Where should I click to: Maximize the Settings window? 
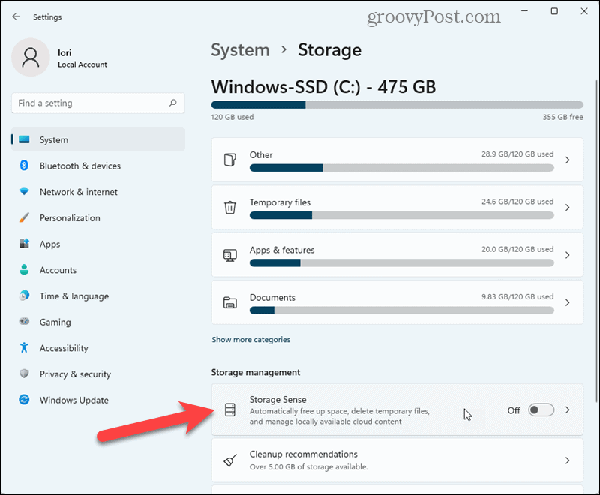point(554,11)
